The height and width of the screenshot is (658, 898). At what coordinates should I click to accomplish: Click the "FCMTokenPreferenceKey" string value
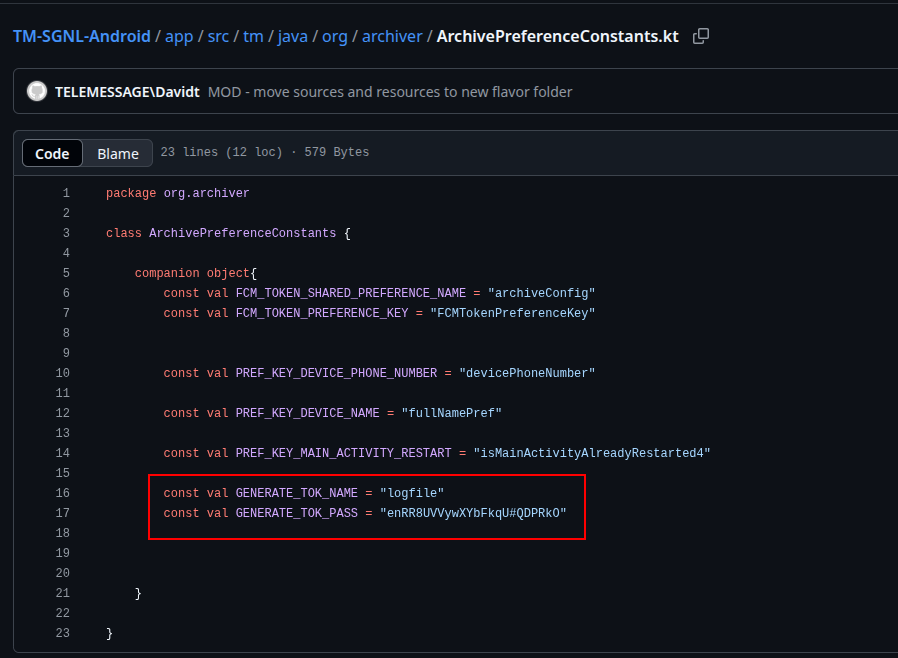tap(513, 313)
